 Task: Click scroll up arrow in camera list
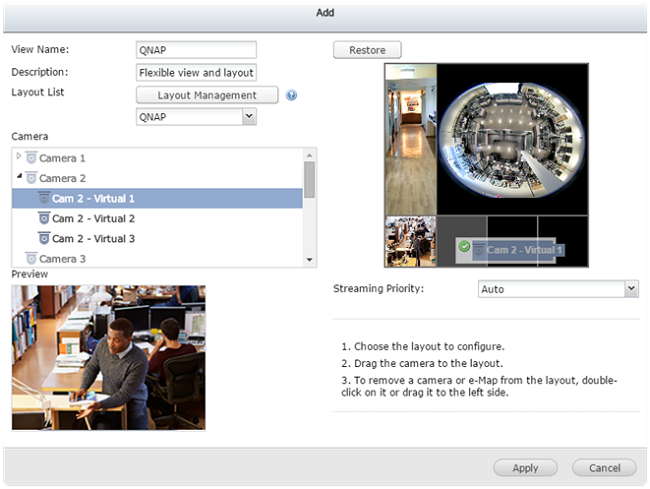(x=309, y=155)
